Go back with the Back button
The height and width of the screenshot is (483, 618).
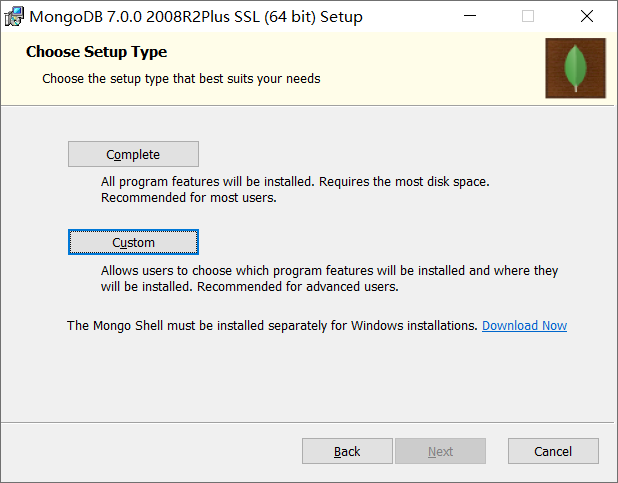click(347, 451)
